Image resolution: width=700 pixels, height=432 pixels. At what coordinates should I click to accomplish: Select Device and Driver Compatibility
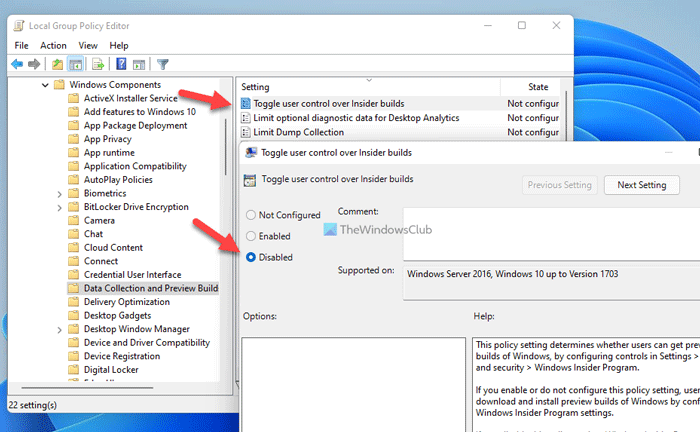coord(147,343)
